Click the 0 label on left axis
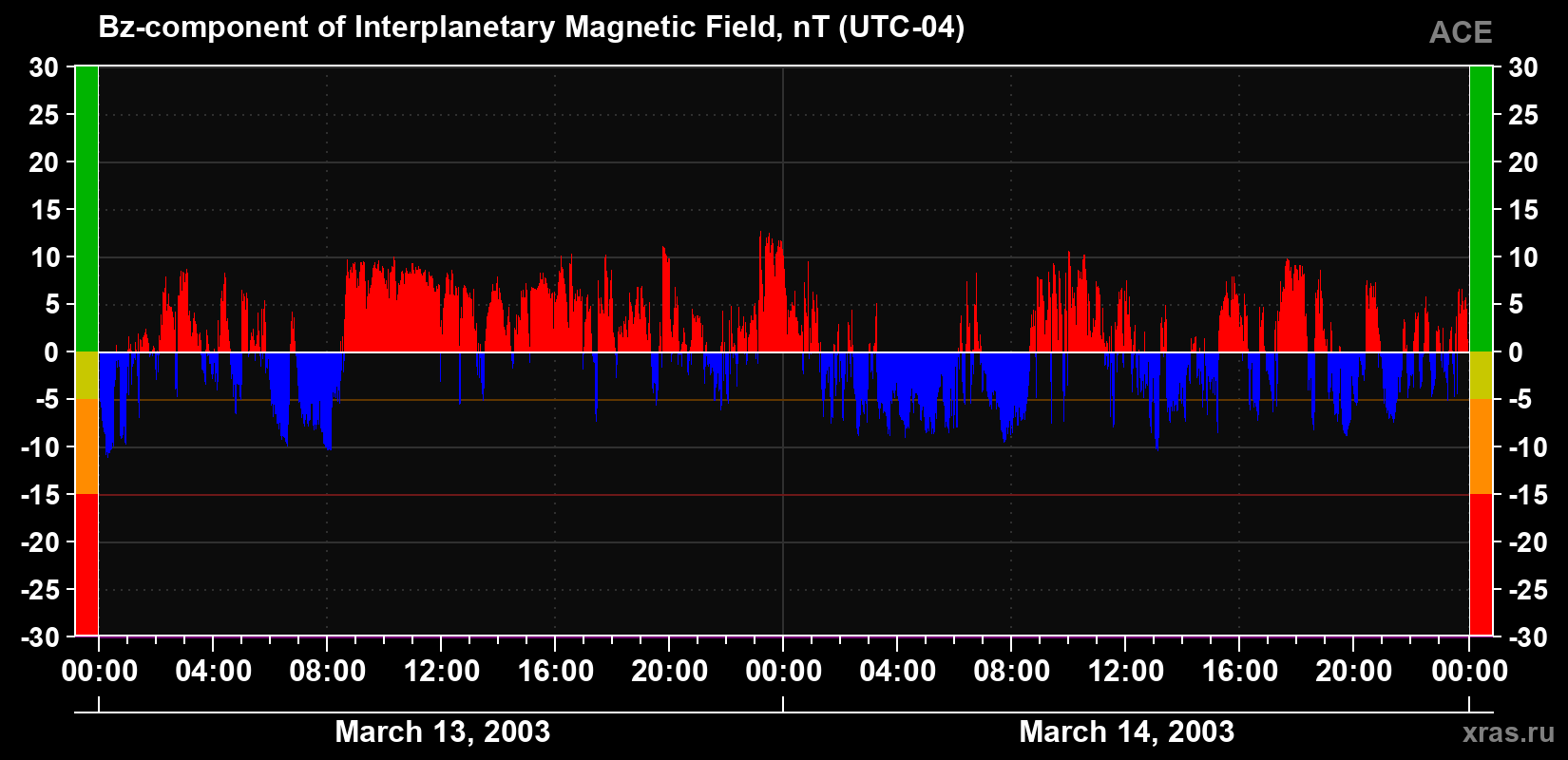The height and width of the screenshot is (760, 1568). tap(51, 352)
